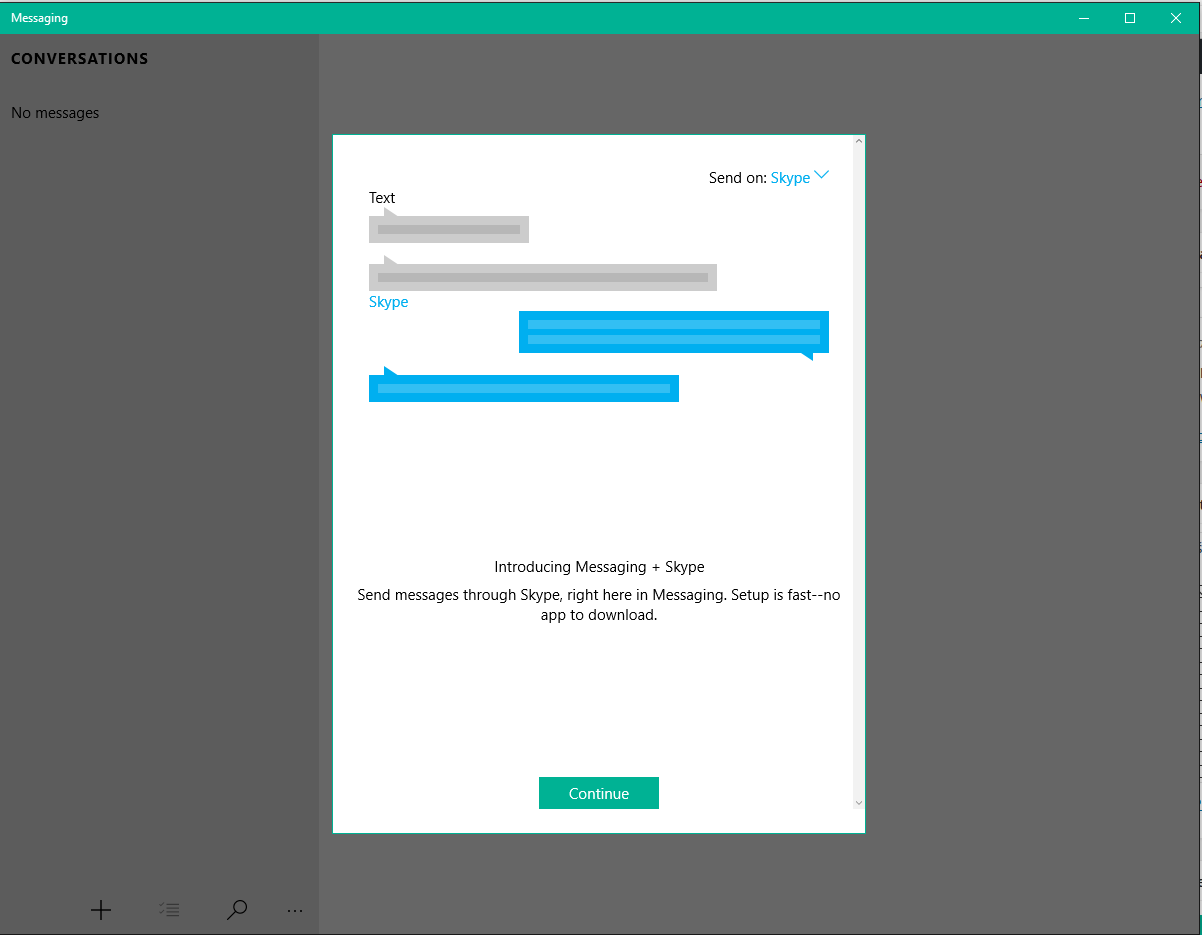Maximize the Messaging window
Screen dimensions: 1202x935
click(1130, 17)
